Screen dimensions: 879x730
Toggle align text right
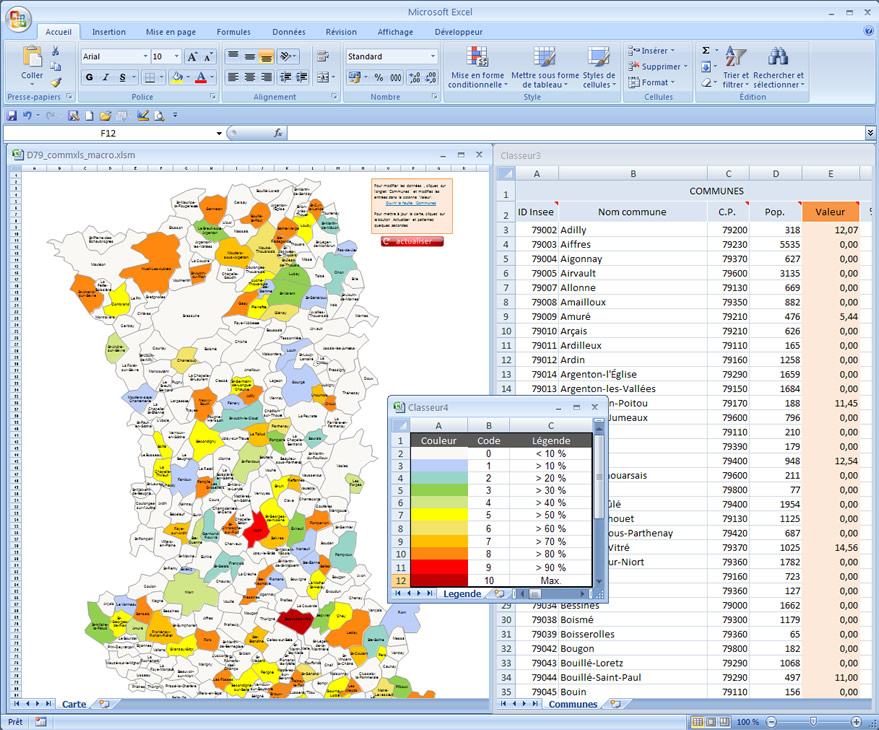[266, 77]
